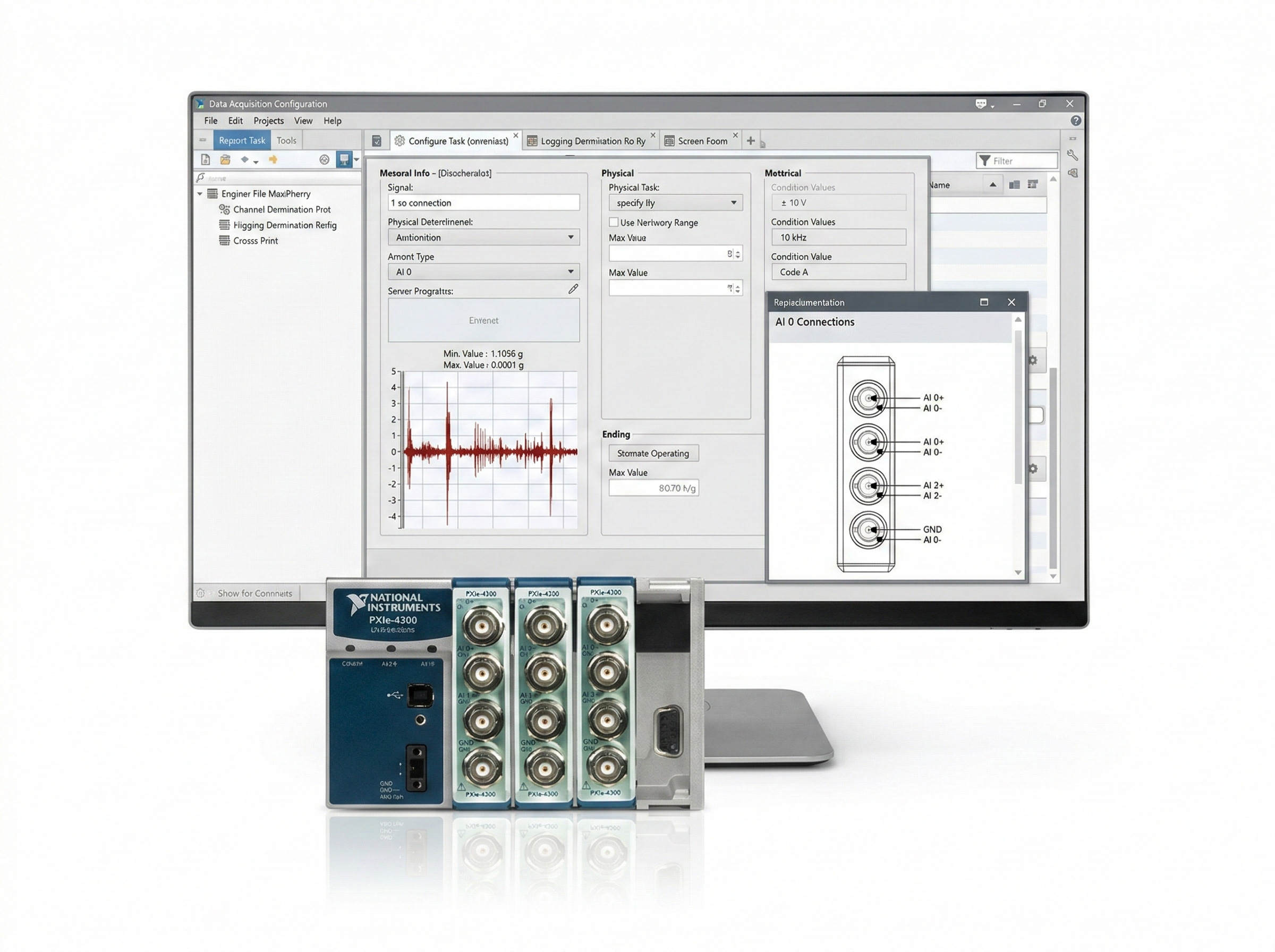Click the help question mark icon
The height and width of the screenshot is (952, 1275).
[1076, 121]
